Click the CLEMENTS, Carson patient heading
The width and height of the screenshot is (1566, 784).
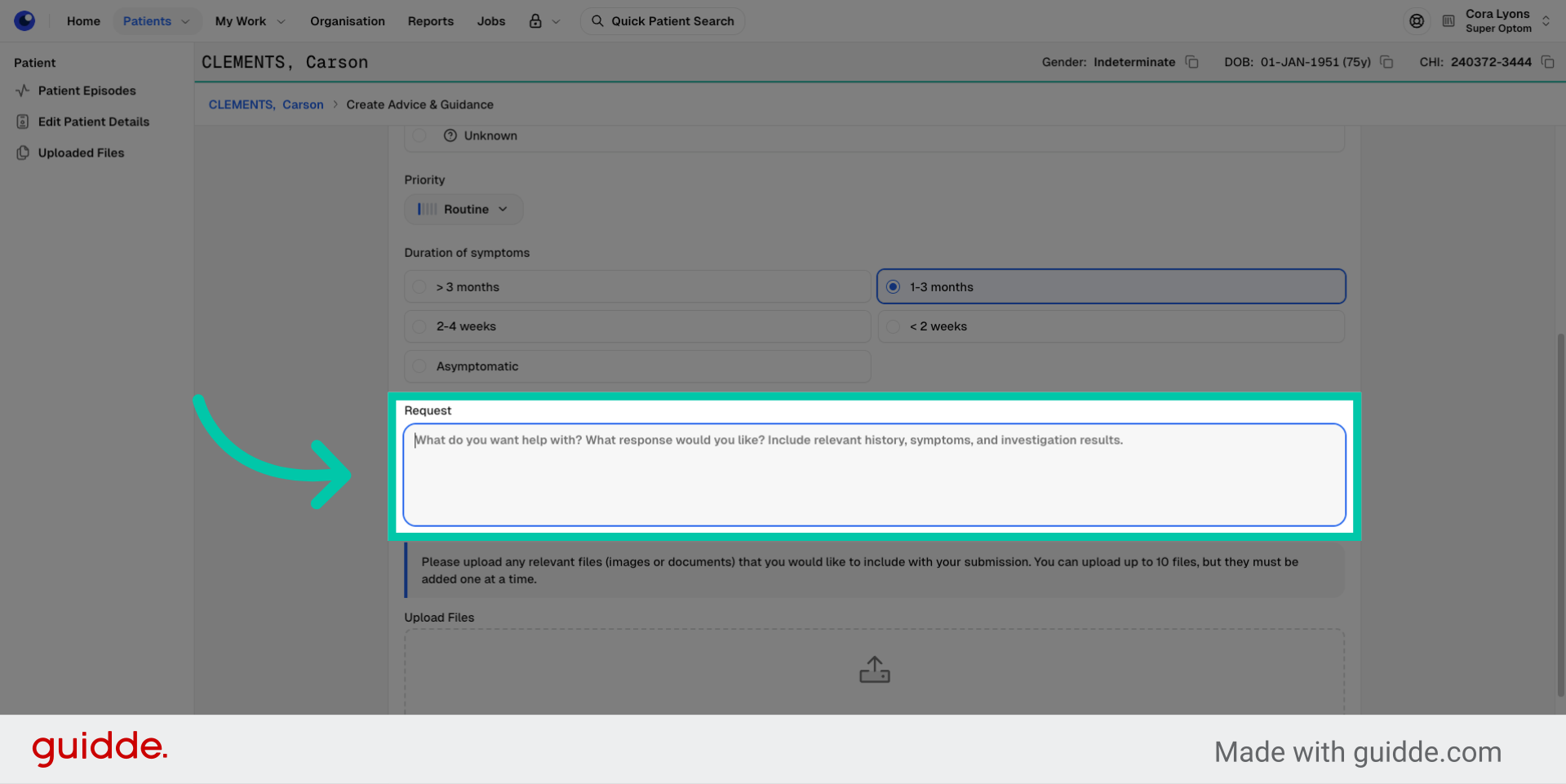tap(285, 62)
